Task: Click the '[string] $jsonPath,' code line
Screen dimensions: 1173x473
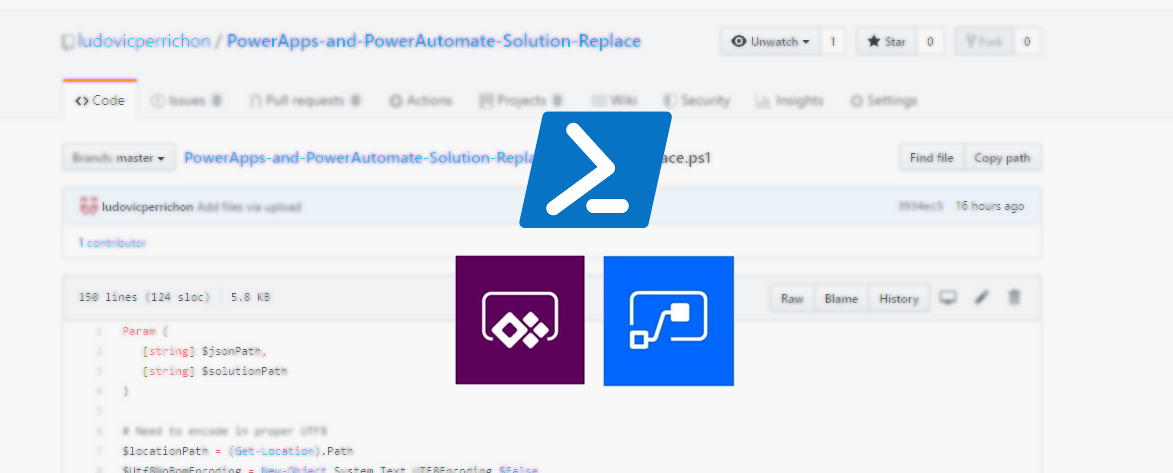Action: 203,350
